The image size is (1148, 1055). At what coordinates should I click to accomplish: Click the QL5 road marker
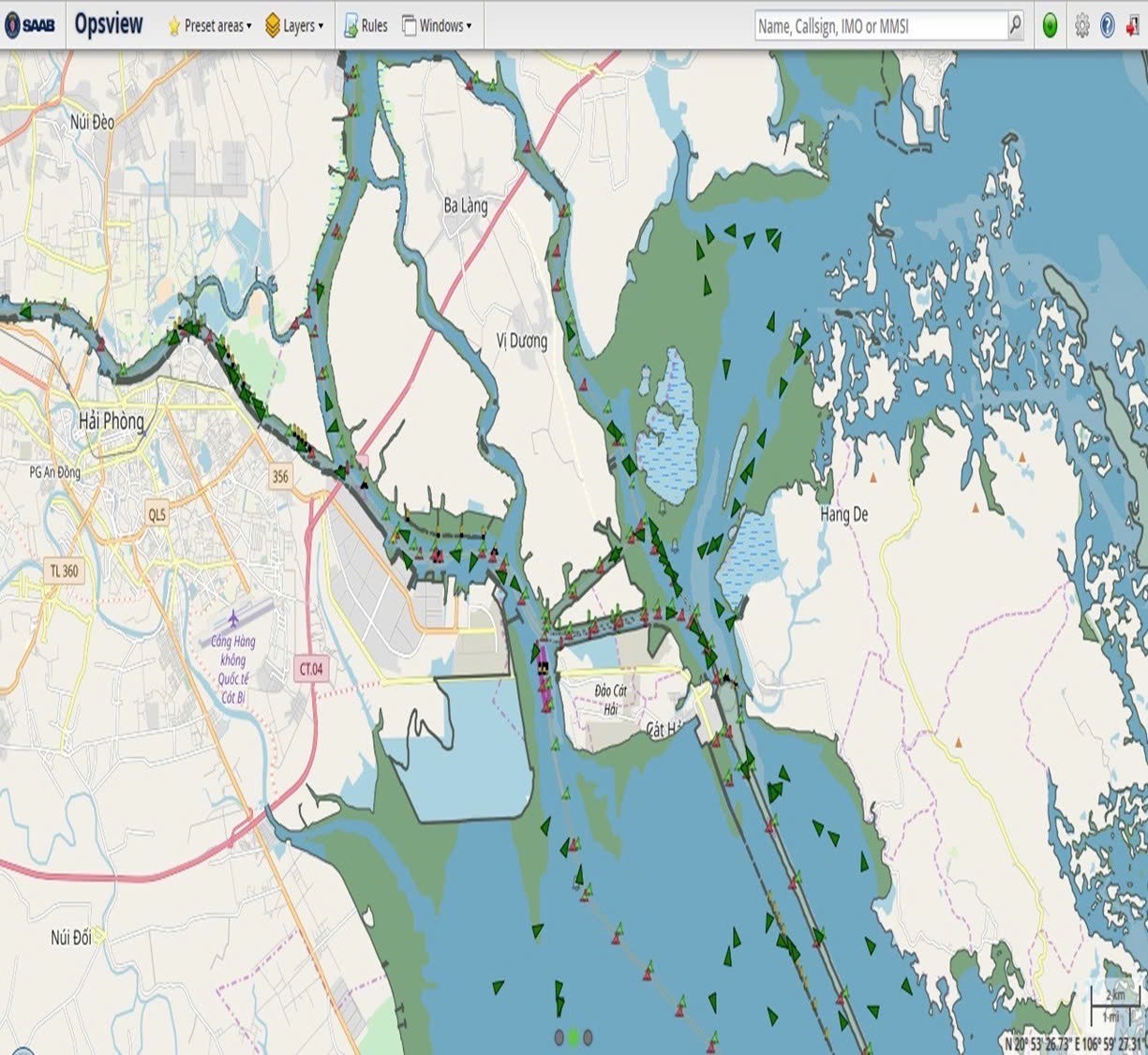(x=157, y=513)
